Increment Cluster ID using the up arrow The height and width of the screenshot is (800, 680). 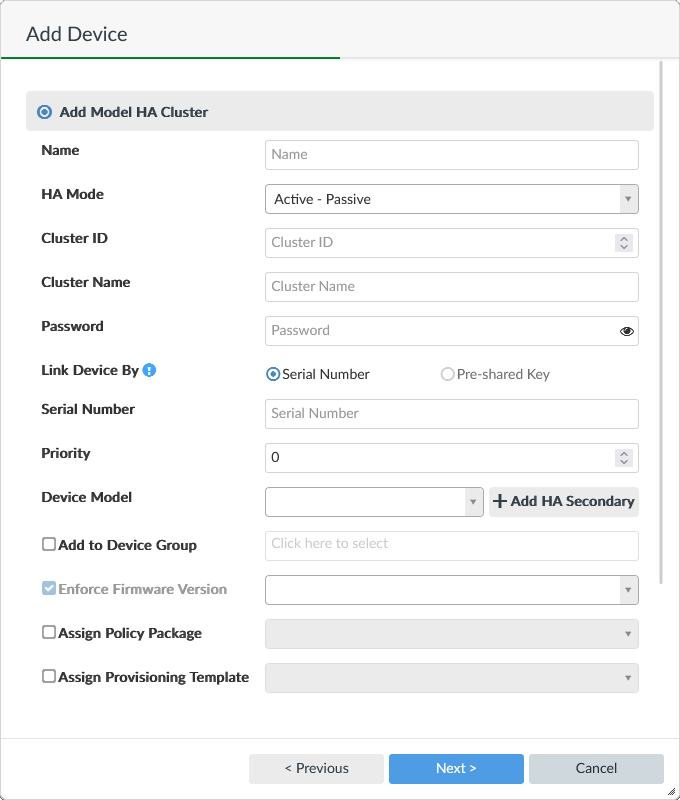coord(624,238)
